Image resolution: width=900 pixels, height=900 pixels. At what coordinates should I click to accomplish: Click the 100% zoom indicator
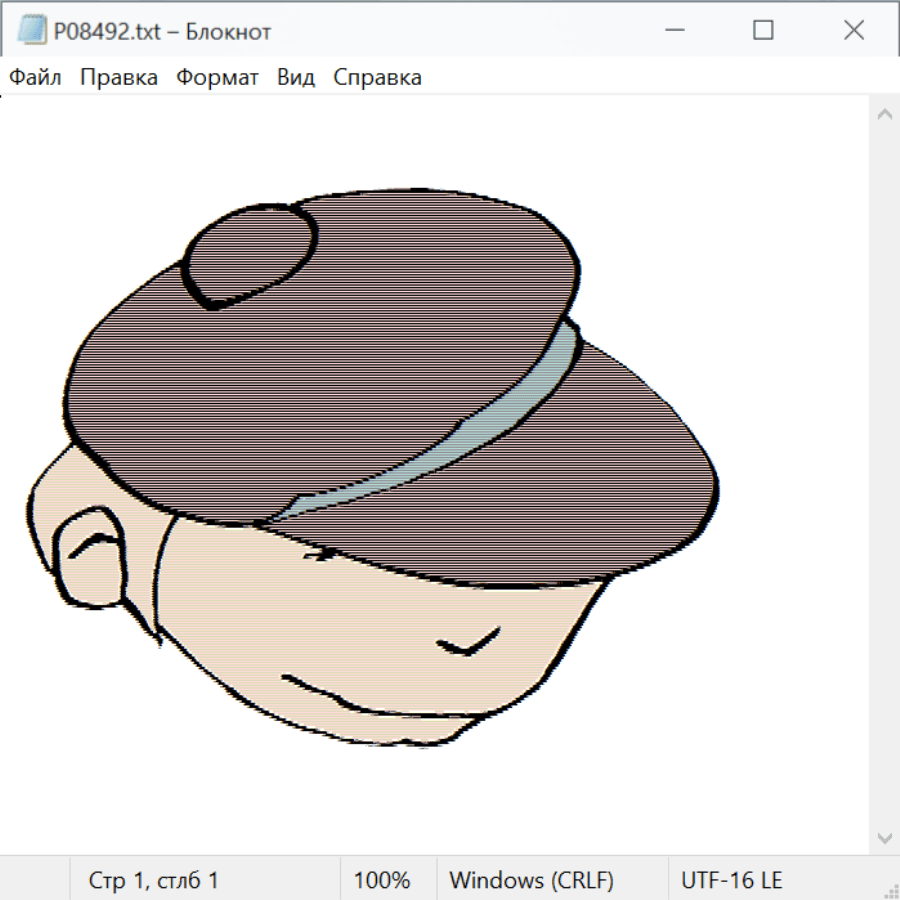382,881
